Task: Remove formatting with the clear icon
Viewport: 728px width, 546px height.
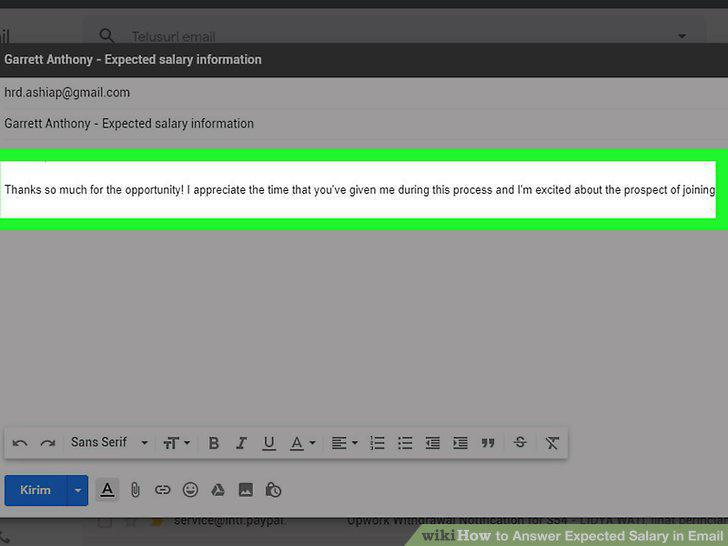Action: [x=552, y=443]
